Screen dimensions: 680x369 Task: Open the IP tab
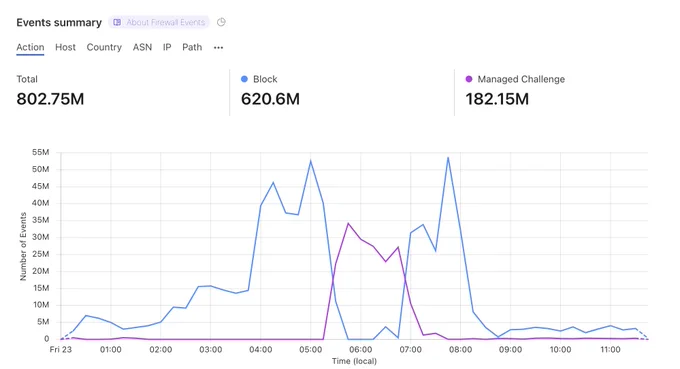click(x=167, y=47)
